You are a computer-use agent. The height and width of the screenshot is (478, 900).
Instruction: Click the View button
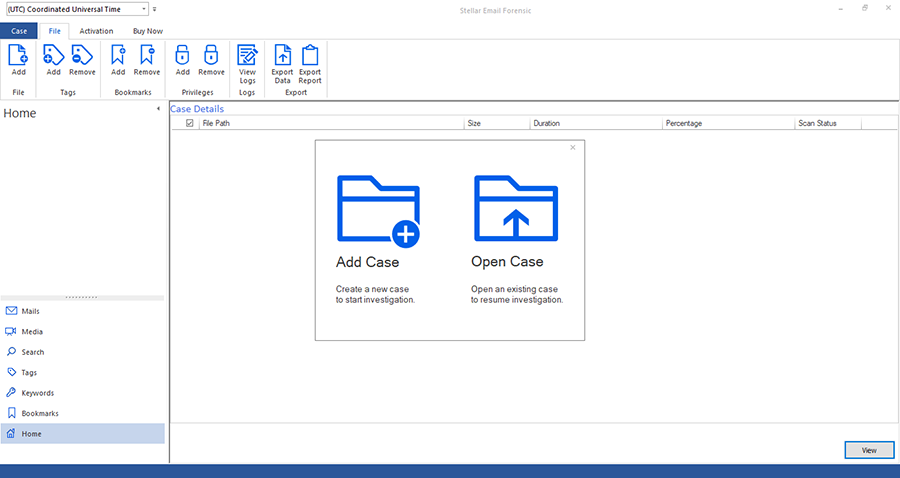pyautogui.click(x=869, y=450)
